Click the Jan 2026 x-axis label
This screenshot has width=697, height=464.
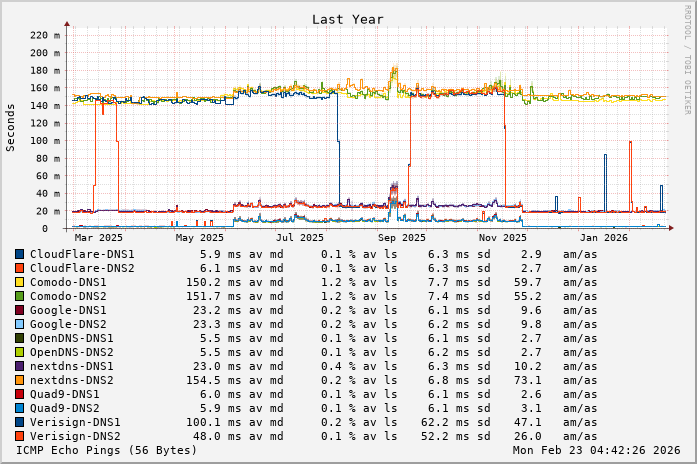coord(604,238)
